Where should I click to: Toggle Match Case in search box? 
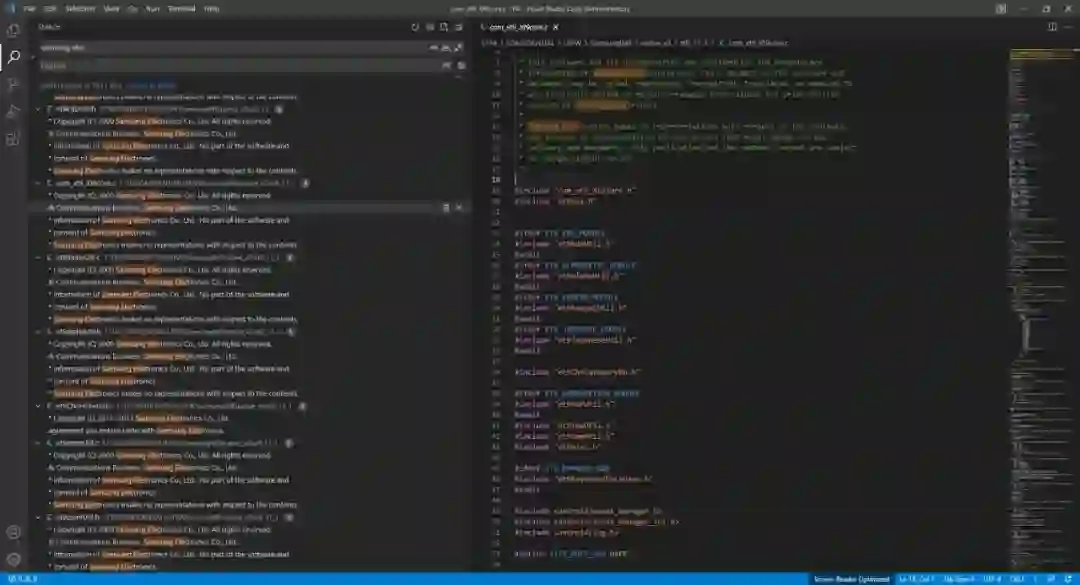pyautogui.click(x=433, y=48)
